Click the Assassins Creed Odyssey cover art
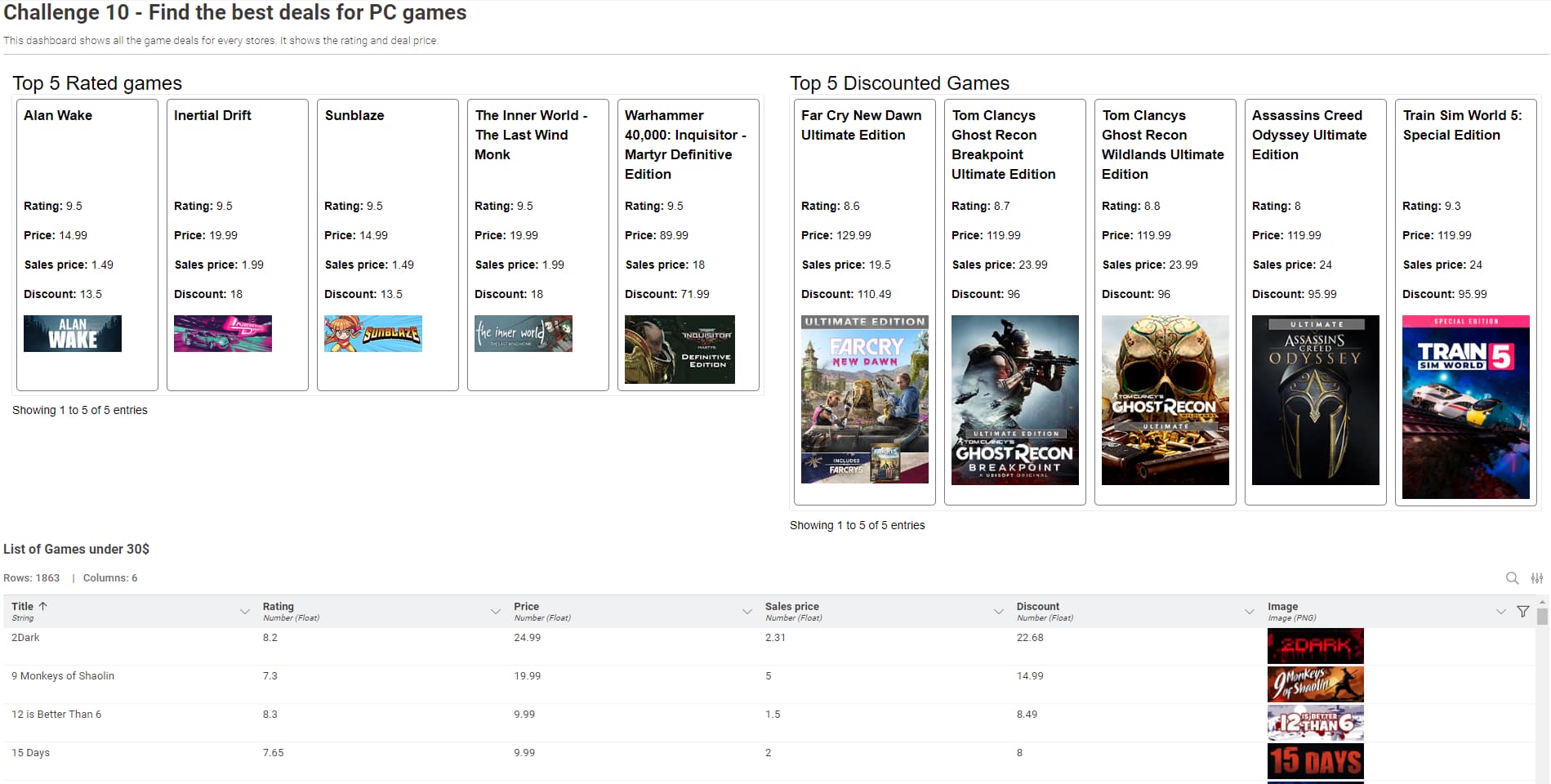 coord(1316,400)
